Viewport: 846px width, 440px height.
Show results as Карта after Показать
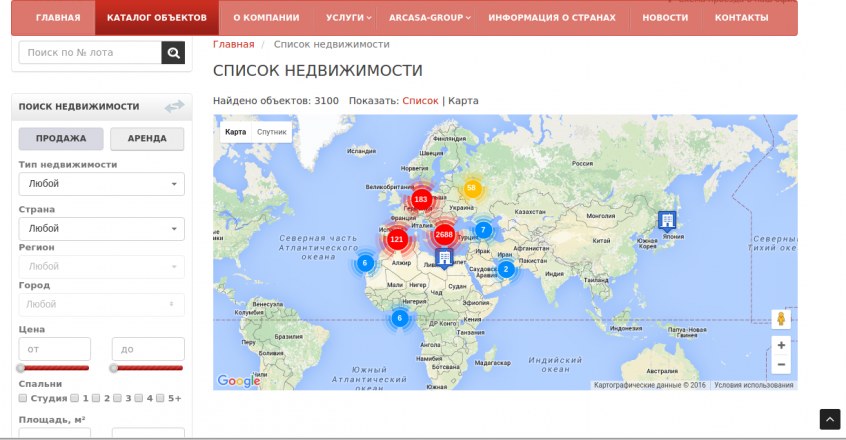click(463, 101)
